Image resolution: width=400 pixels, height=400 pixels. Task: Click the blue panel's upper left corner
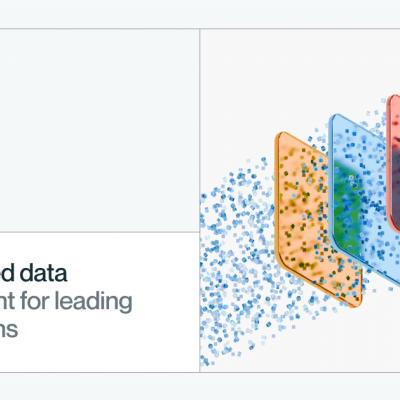pyautogui.click(x=335, y=118)
